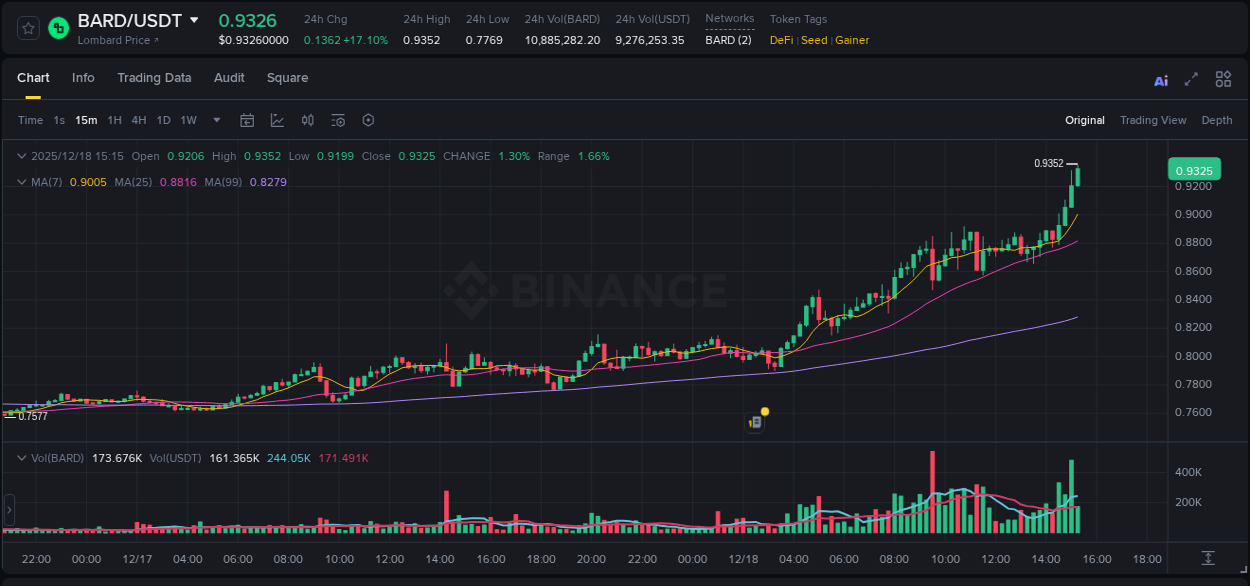
Task: Open the indicators list icon
Action: tap(338, 120)
